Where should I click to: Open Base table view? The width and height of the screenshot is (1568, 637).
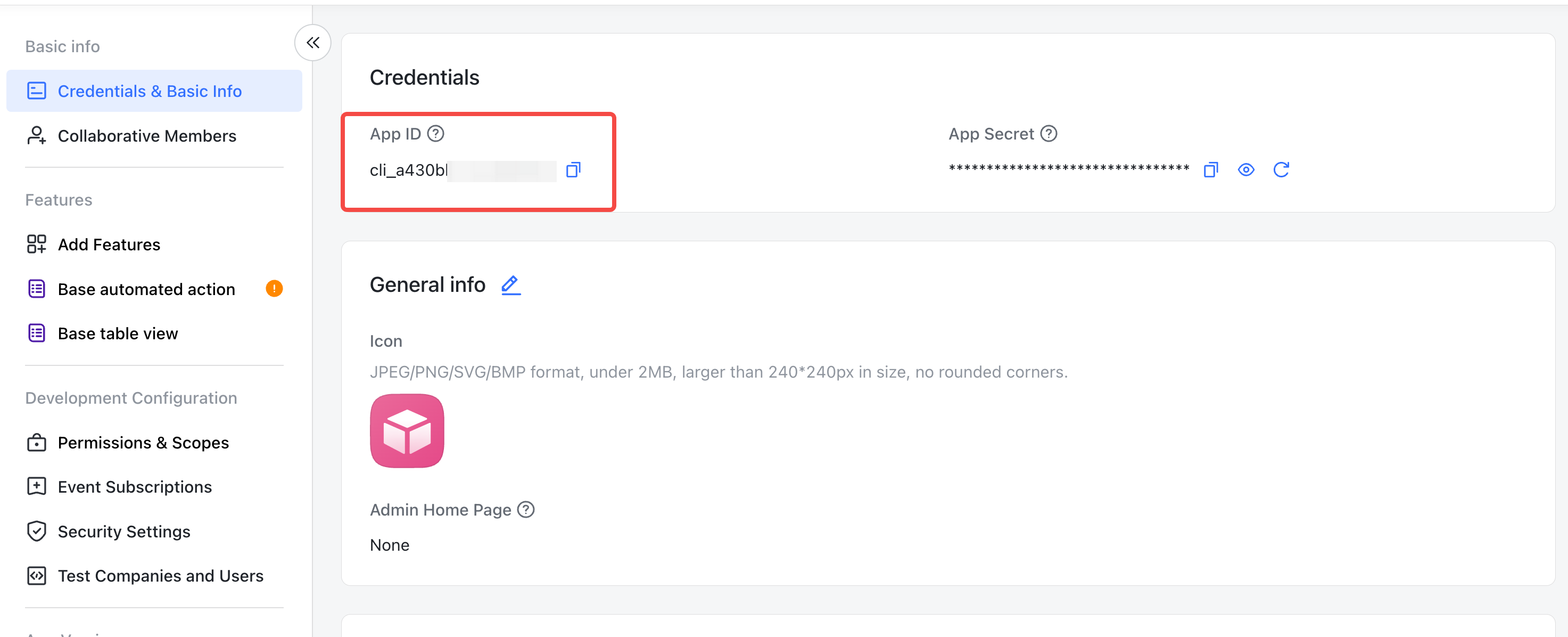pos(118,334)
